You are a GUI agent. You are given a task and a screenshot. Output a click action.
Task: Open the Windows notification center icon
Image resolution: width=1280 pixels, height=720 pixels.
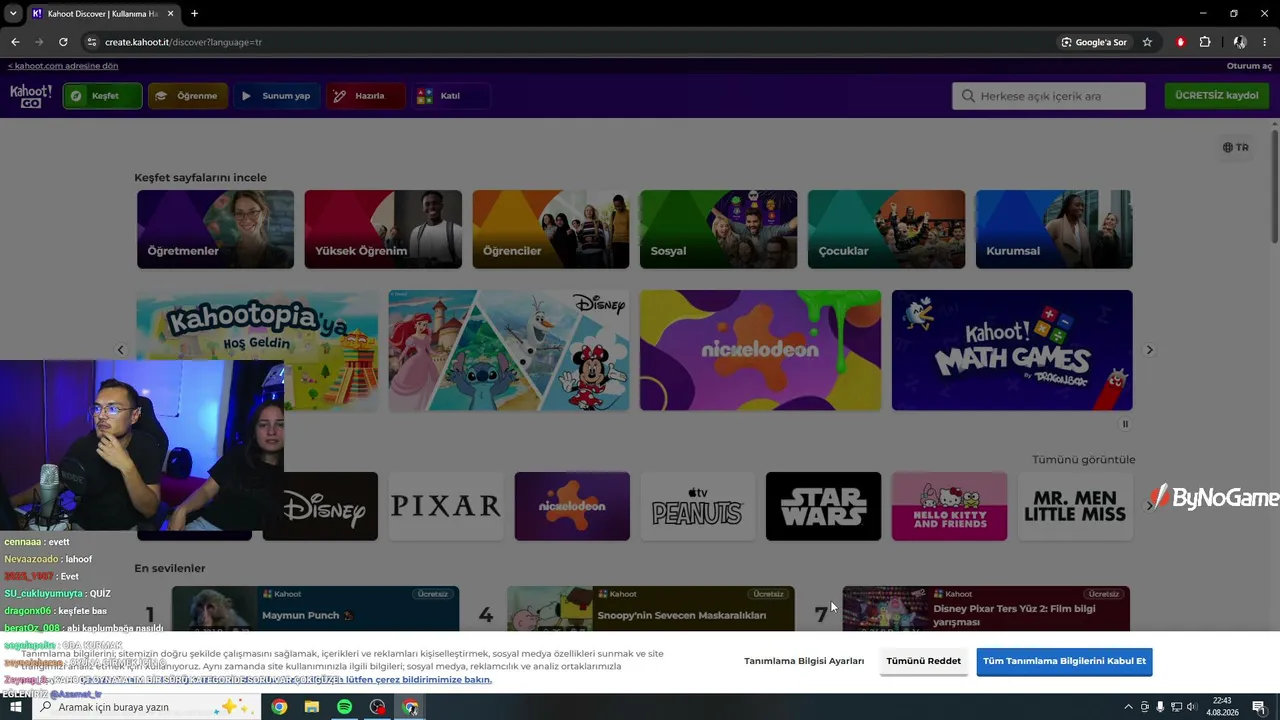(1259, 707)
